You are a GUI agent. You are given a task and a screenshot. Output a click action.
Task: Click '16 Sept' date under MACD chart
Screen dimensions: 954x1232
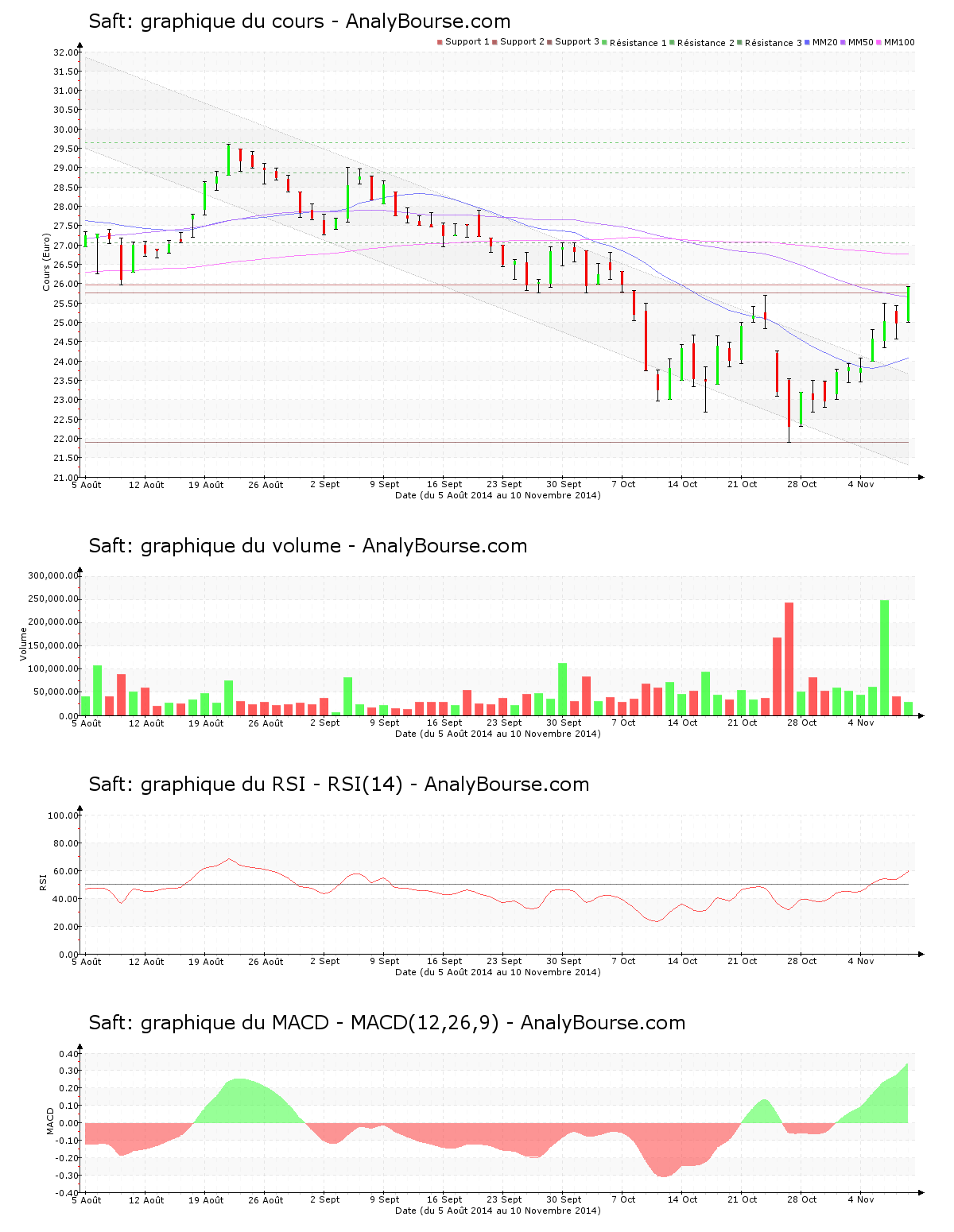pos(444,1199)
